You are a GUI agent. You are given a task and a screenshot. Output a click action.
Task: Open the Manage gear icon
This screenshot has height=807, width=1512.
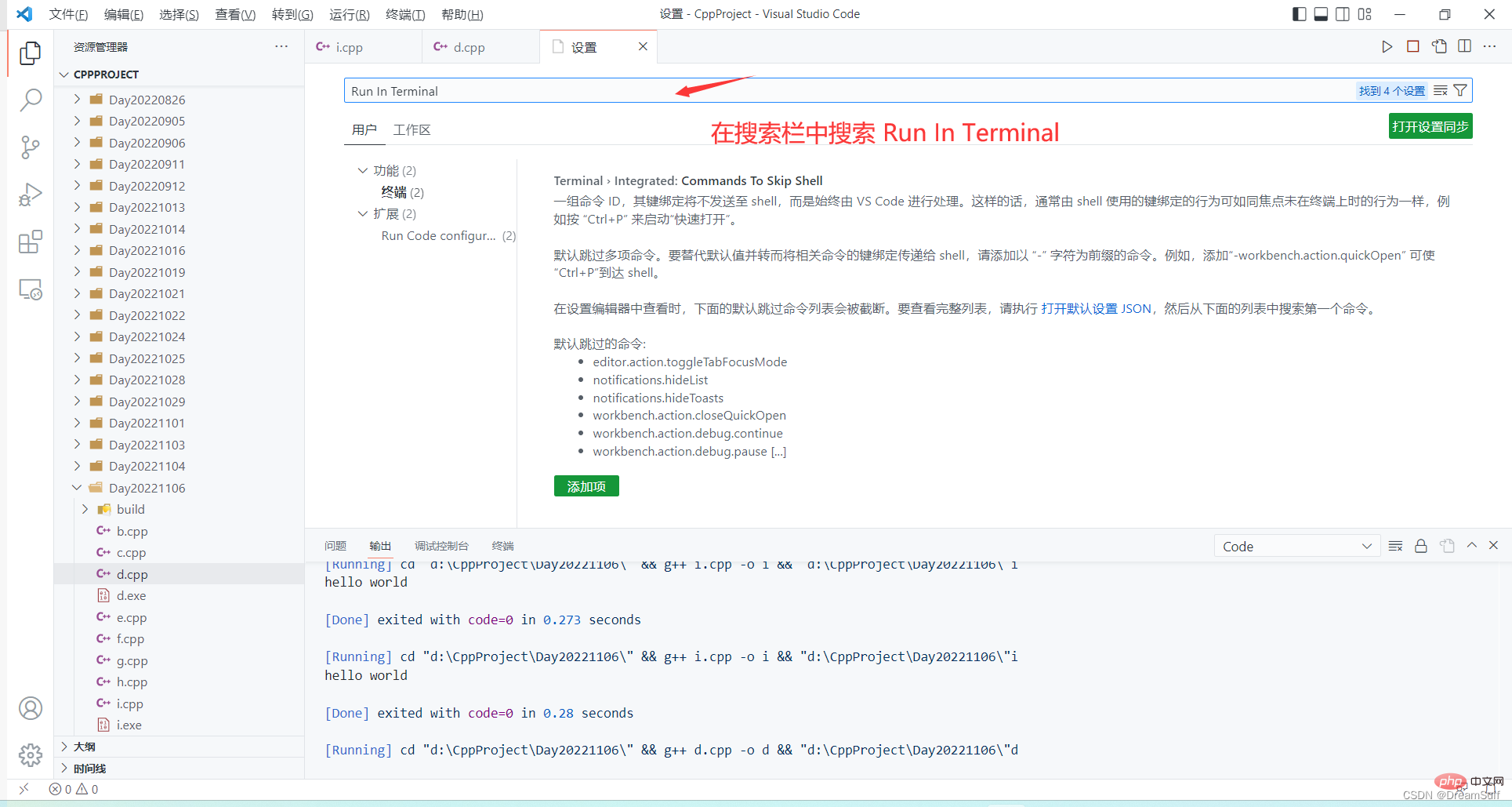pos(30,755)
